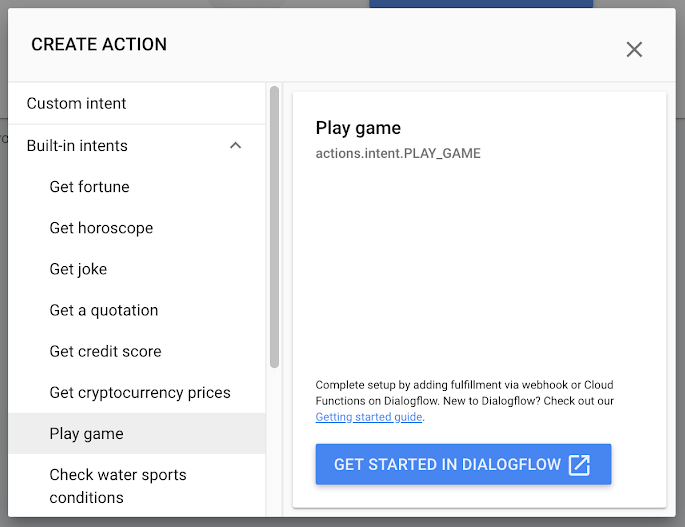Pick the Get joke intent
This screenshot has height=527, width=685.
click(x=78, y=269)
